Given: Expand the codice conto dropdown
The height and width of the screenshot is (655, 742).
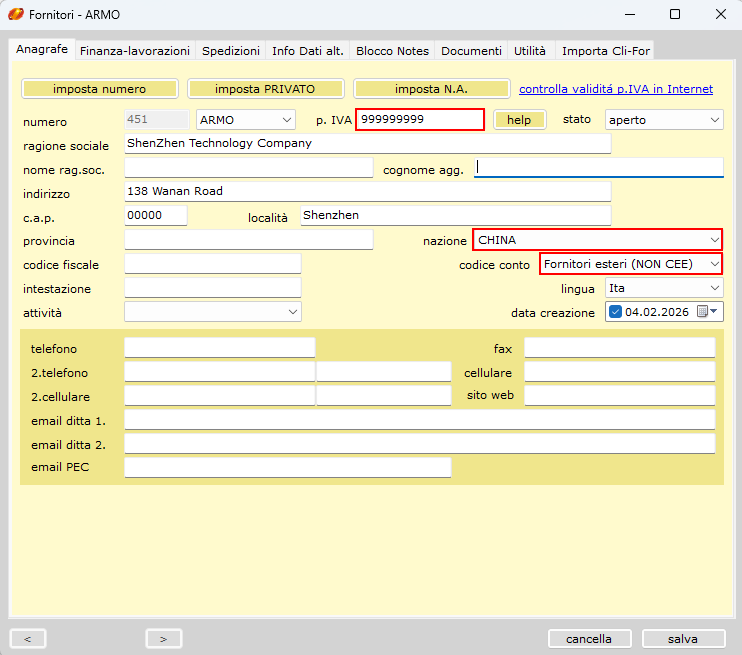Looking at the screenshot, I should (713, 264).
